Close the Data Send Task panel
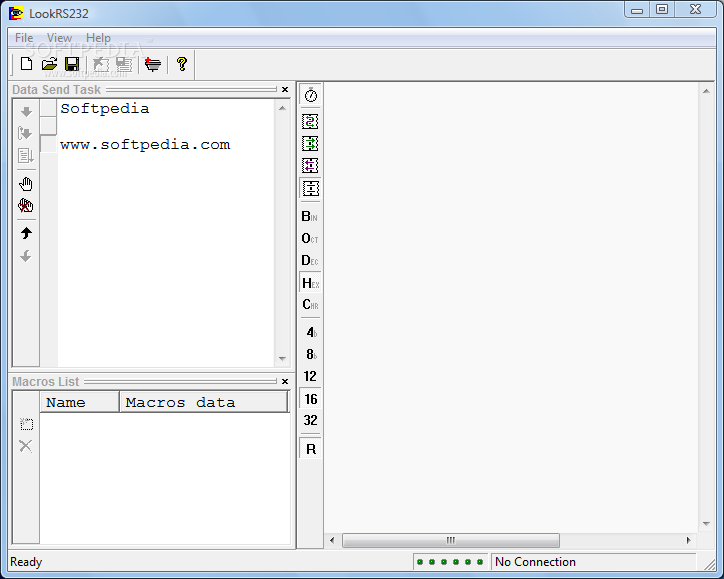 tap(285, 90)
